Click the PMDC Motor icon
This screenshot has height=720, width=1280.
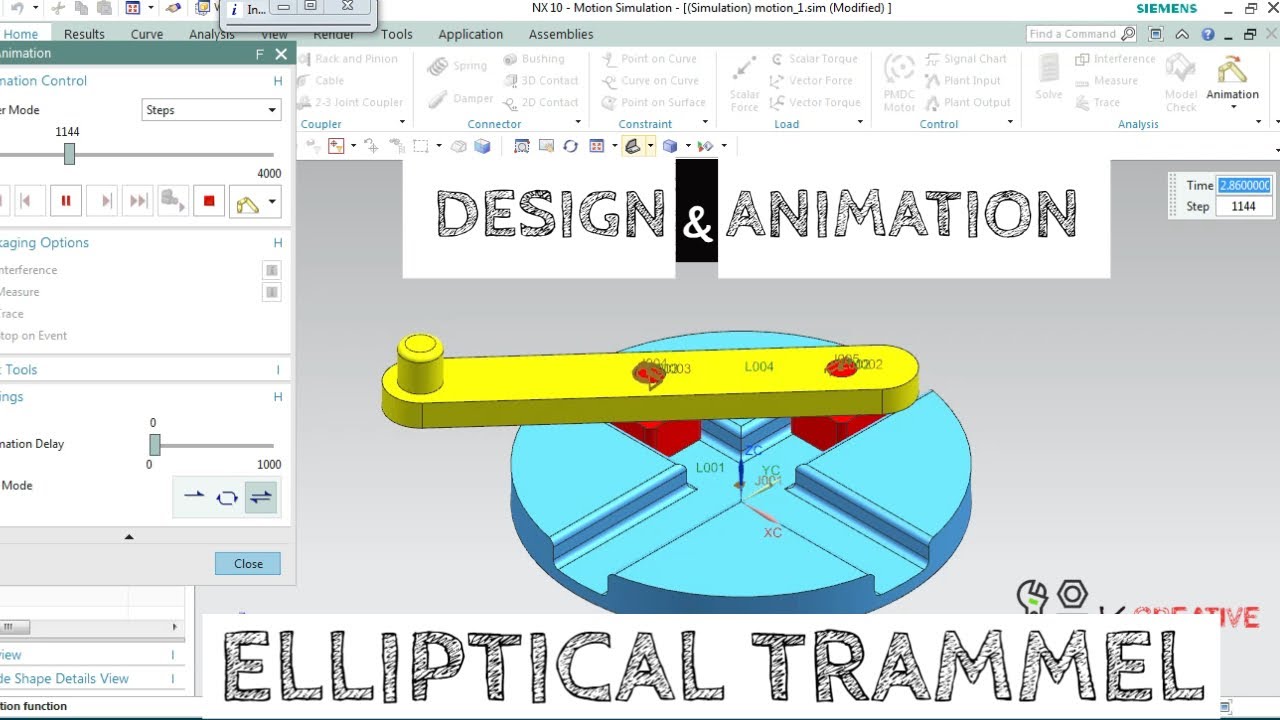pyautogui.click(x=899, y=82)
